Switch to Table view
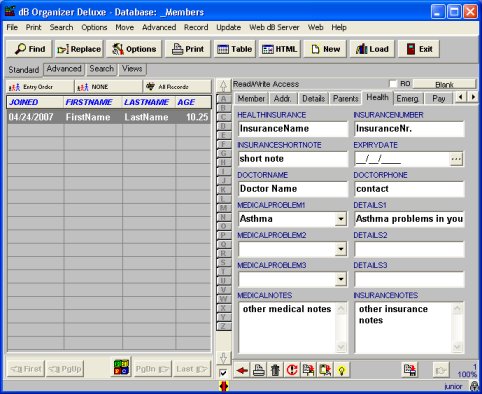 [235, 49]
